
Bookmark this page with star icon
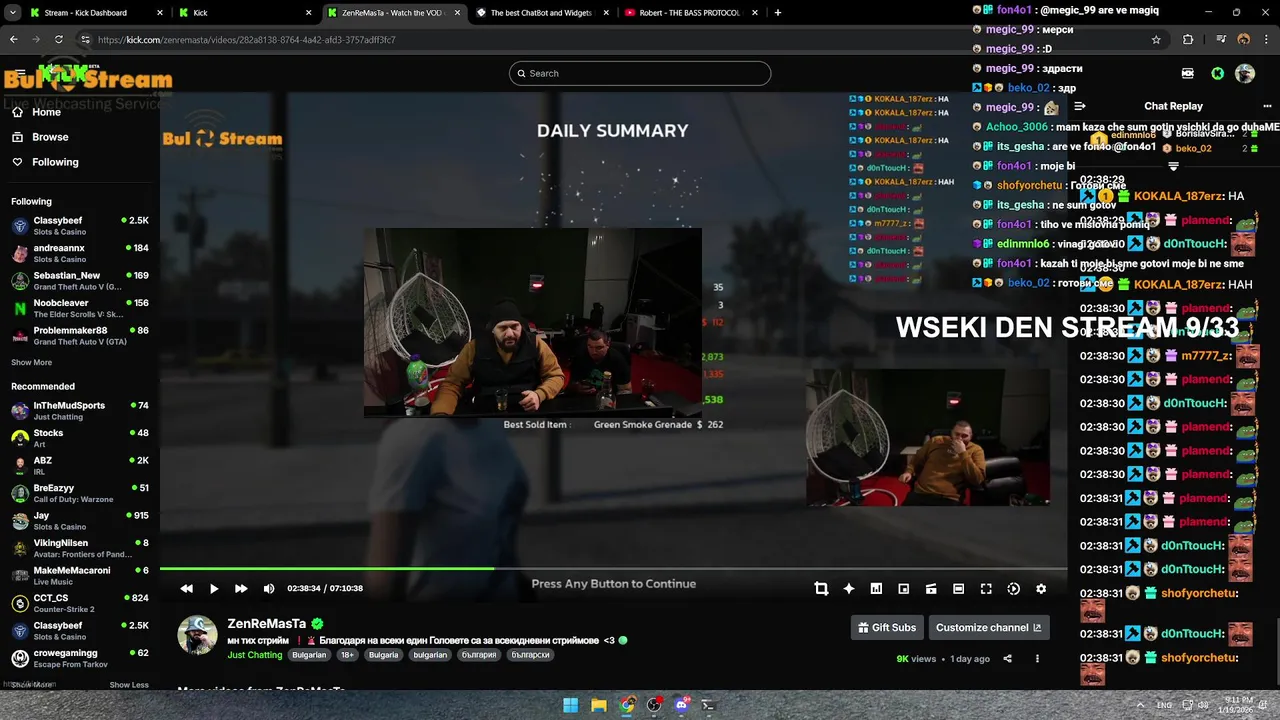pyautogui.click(x=1156, y=39)
